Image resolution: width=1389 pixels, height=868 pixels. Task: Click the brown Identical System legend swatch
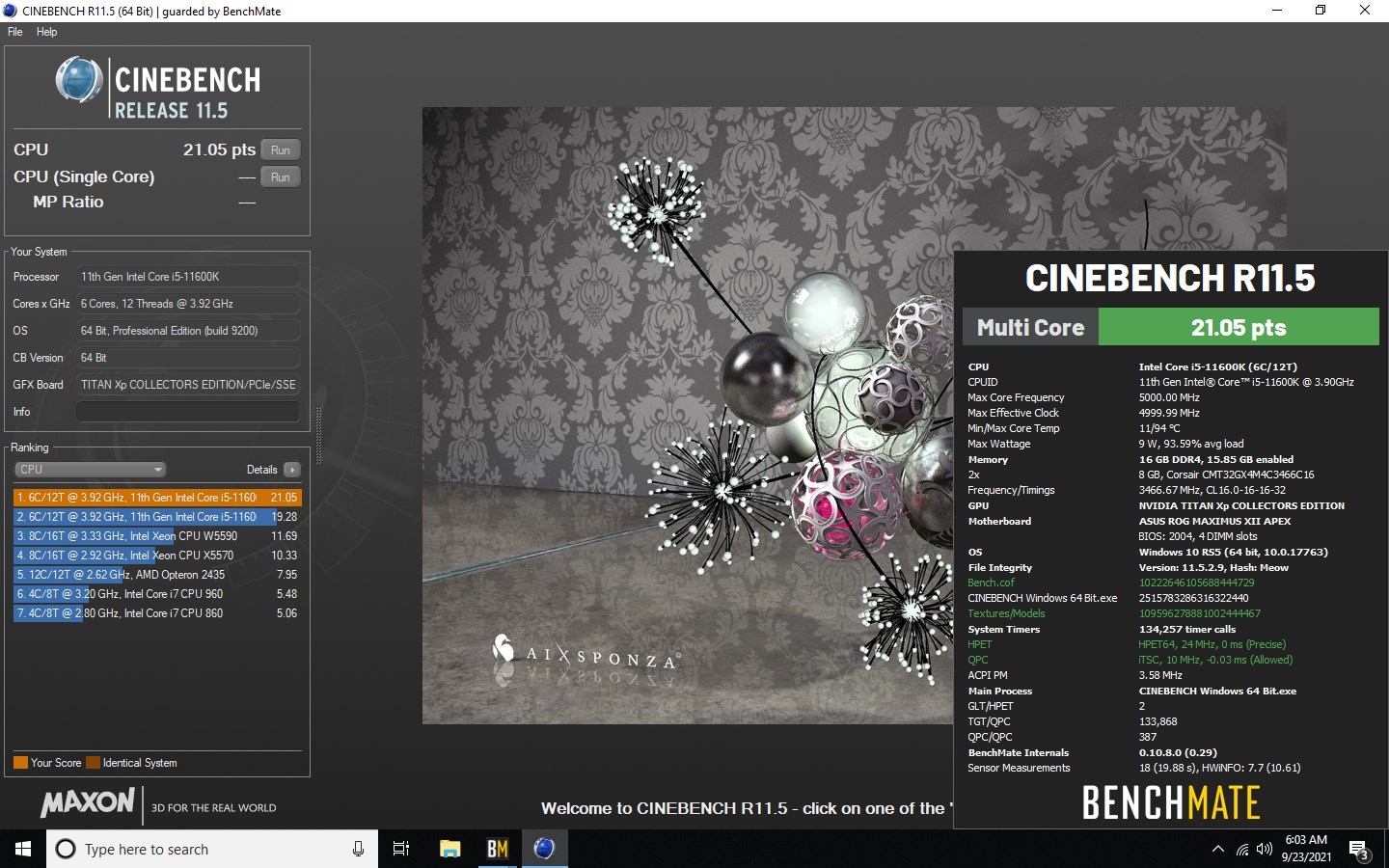[93, 763]
